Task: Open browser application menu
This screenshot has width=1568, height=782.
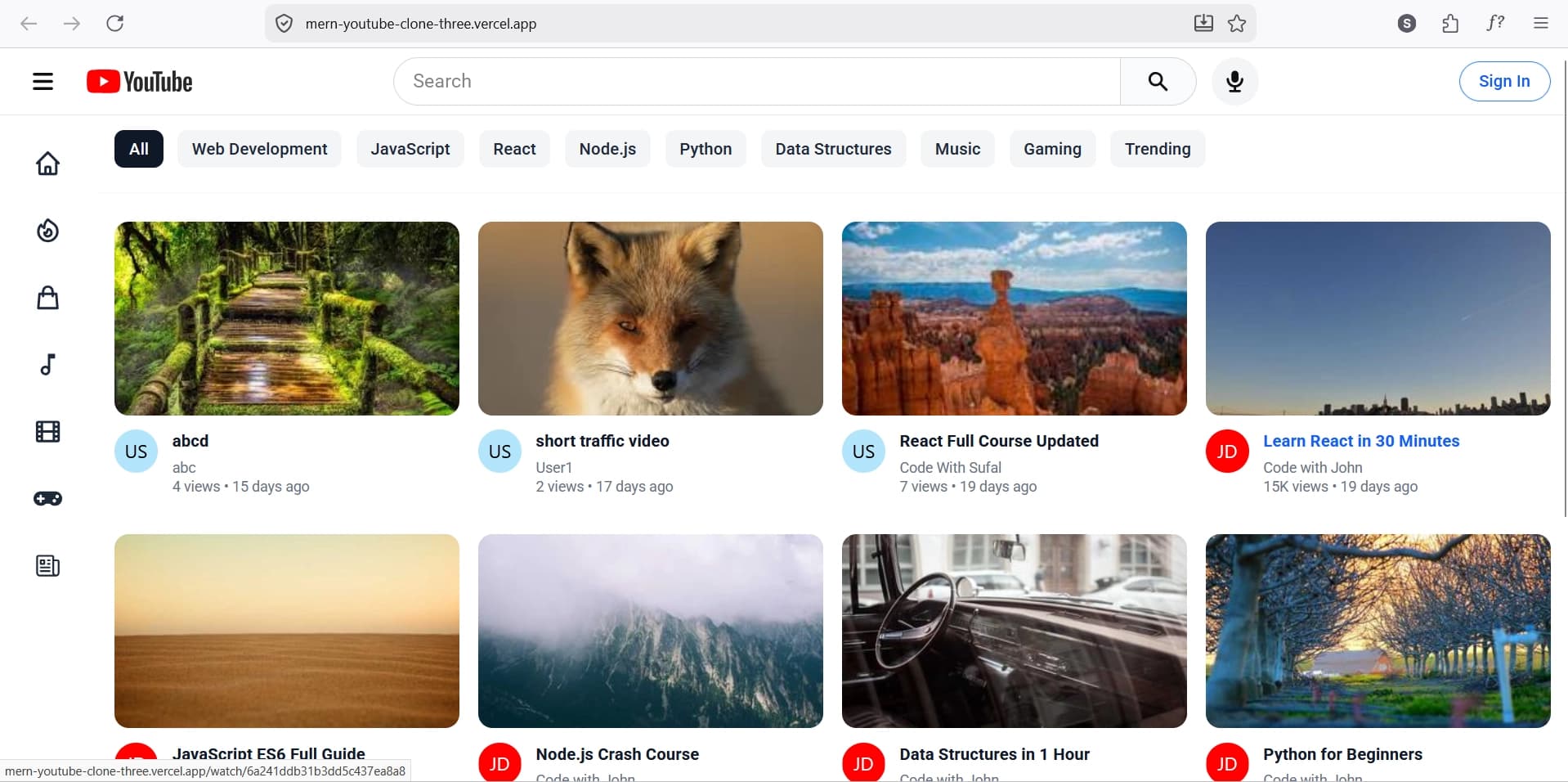Action: (1540, 24)
